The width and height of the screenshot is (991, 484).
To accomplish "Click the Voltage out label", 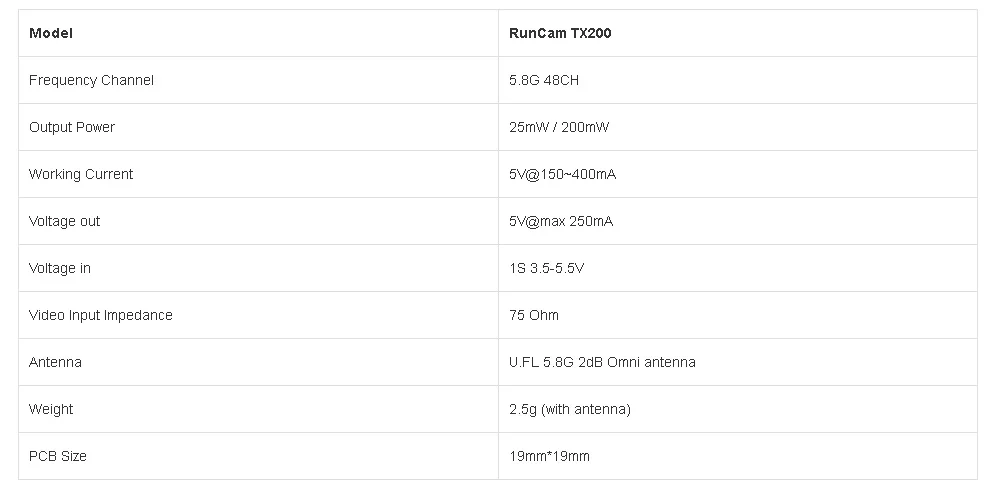I will (x=64, y=221).
